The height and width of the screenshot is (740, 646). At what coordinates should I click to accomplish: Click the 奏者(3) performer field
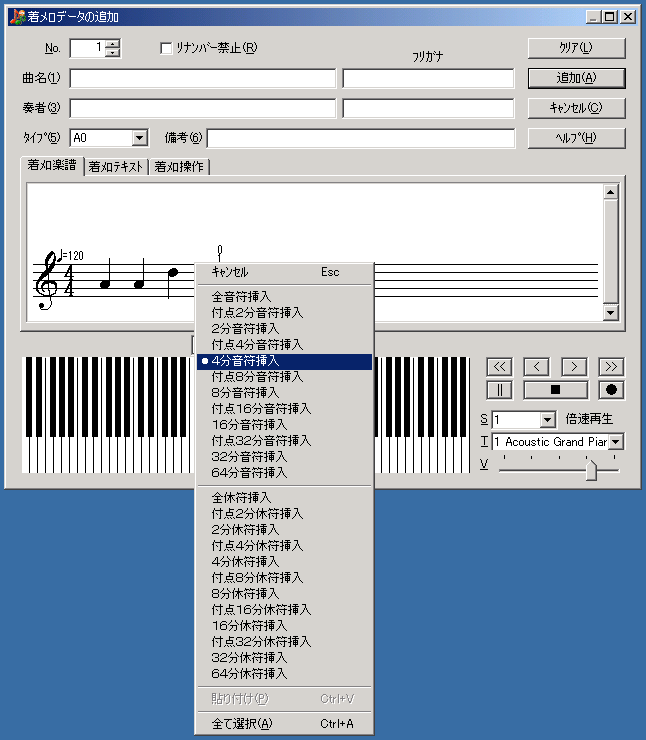tap(203, 109)
